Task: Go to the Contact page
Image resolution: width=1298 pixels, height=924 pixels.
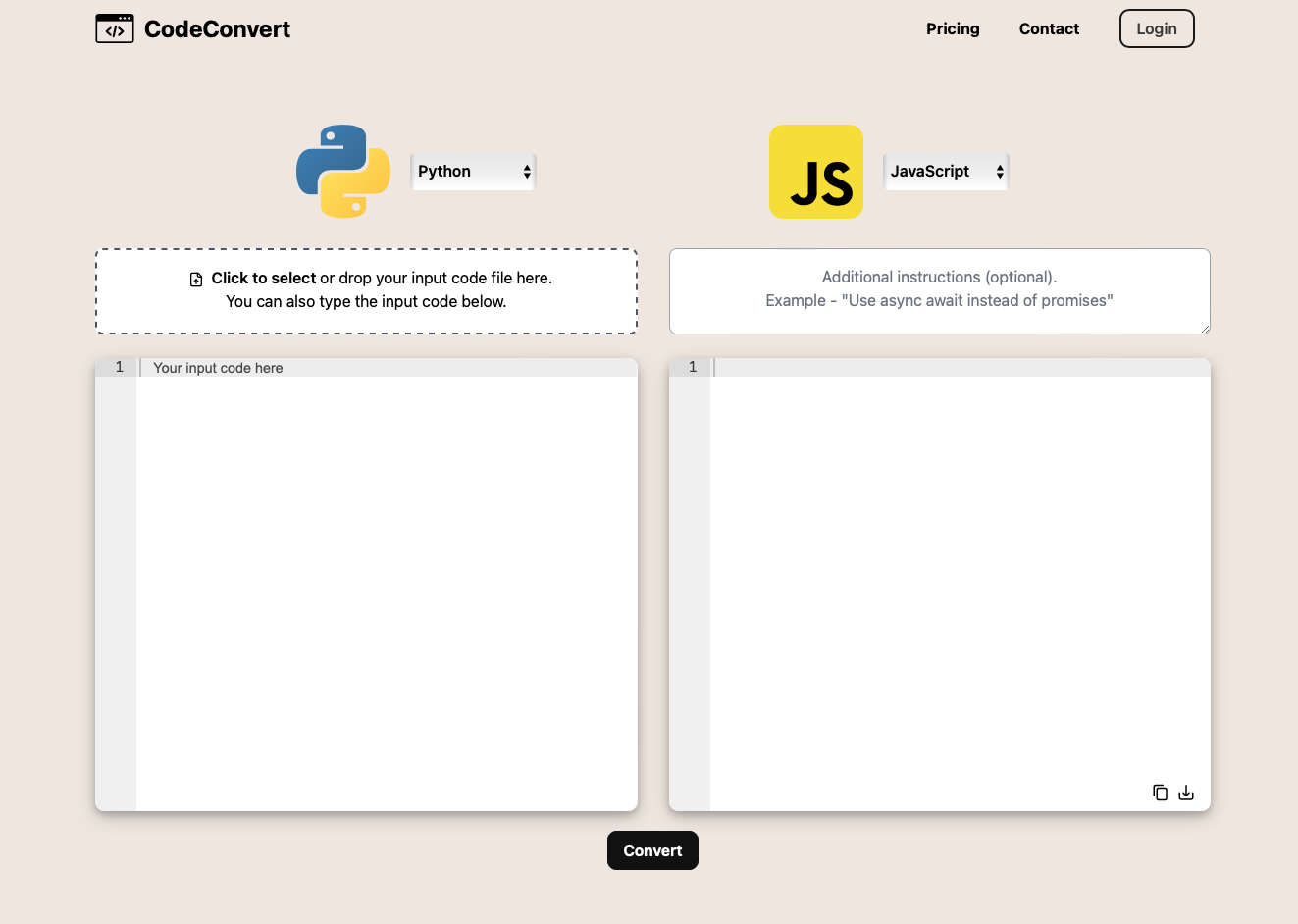Action: pos(1049,28)
